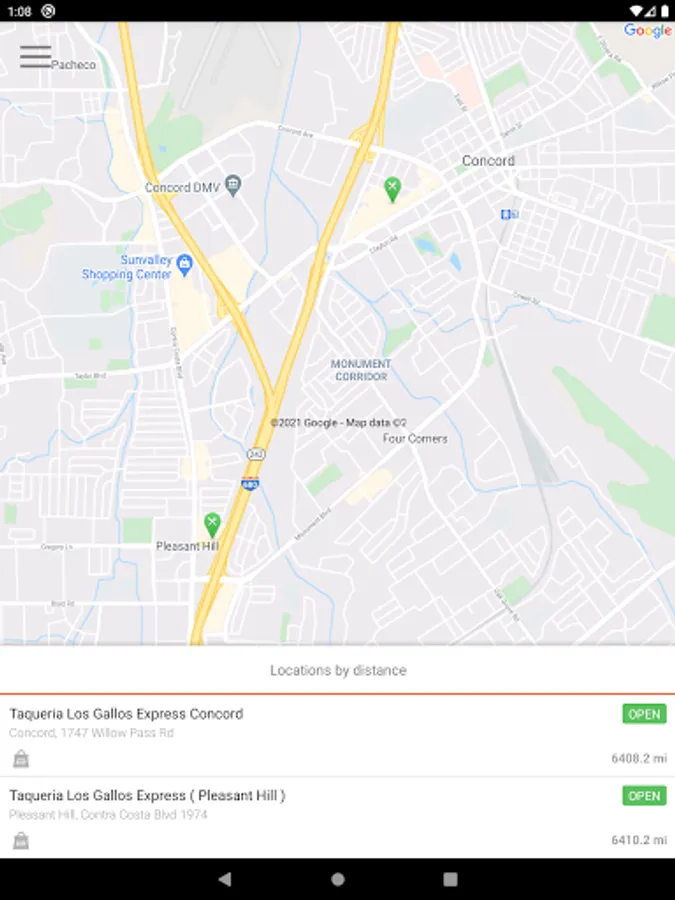Tap the pickup bag icon for Concord location

[21, 759]
